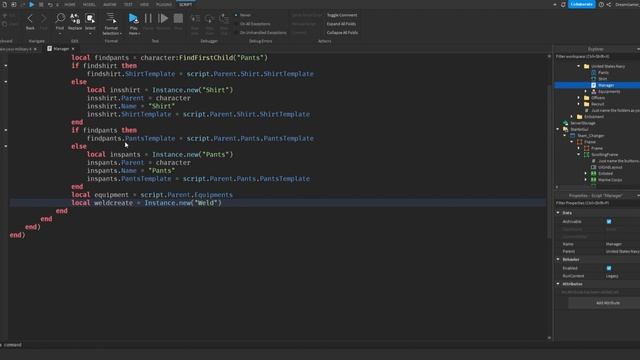640x360 pixels.
Task: Click Collapse All Folds action
Action: pyautogui.click(x=342, y=32)
